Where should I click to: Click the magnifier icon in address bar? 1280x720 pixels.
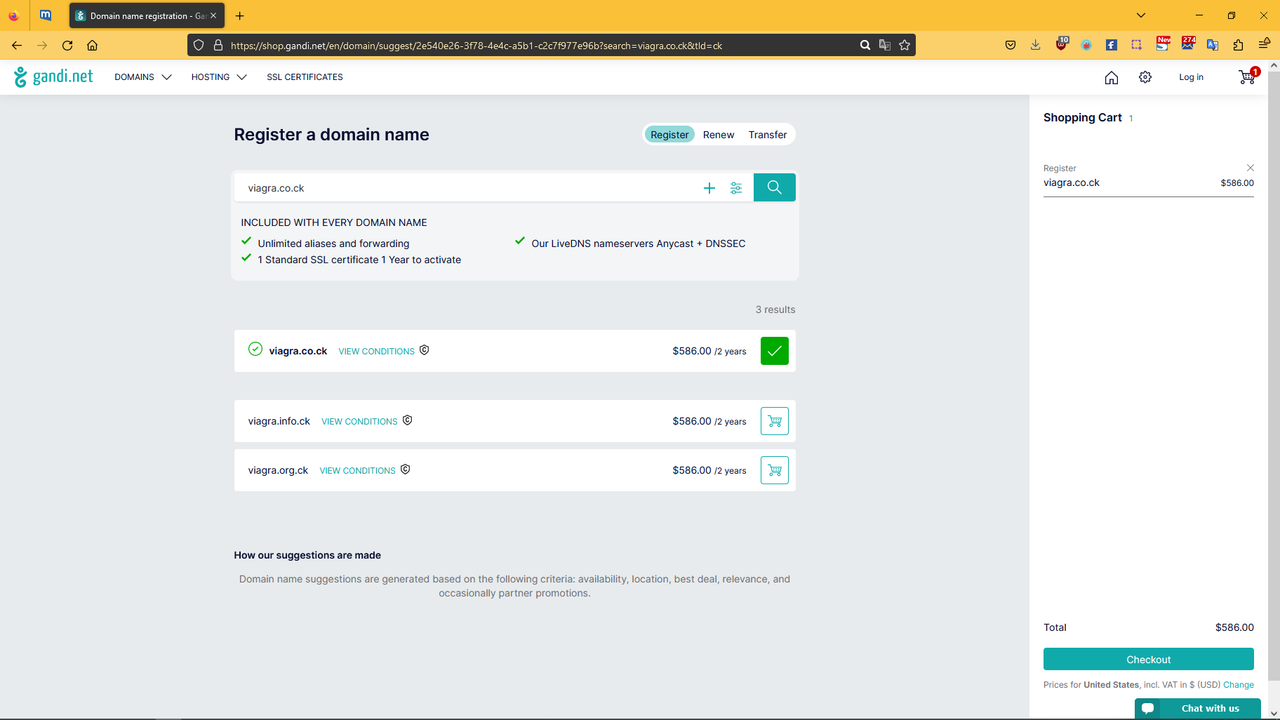click(865, 45)
